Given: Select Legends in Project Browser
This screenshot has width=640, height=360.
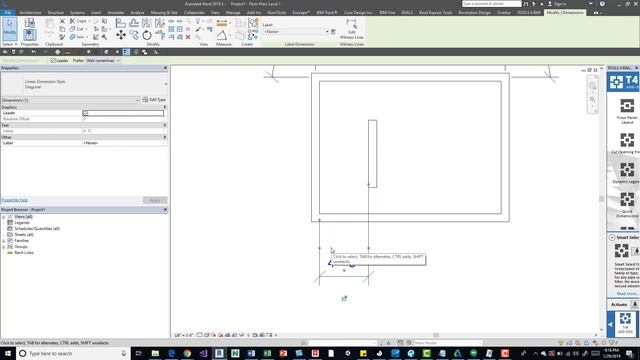Looking at the screenshot, I should click(22, 223).
